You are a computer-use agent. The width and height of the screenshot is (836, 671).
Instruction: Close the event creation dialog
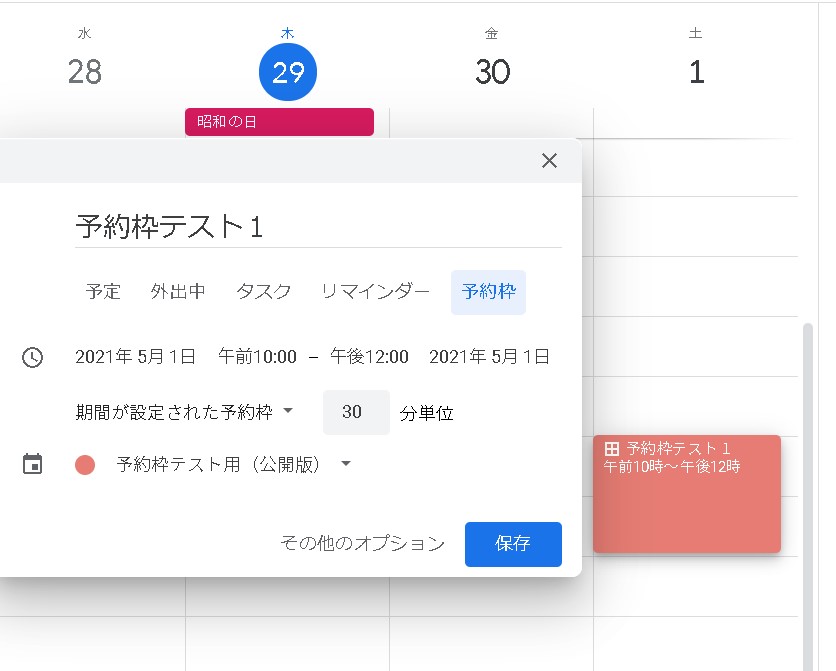[549, 161]
